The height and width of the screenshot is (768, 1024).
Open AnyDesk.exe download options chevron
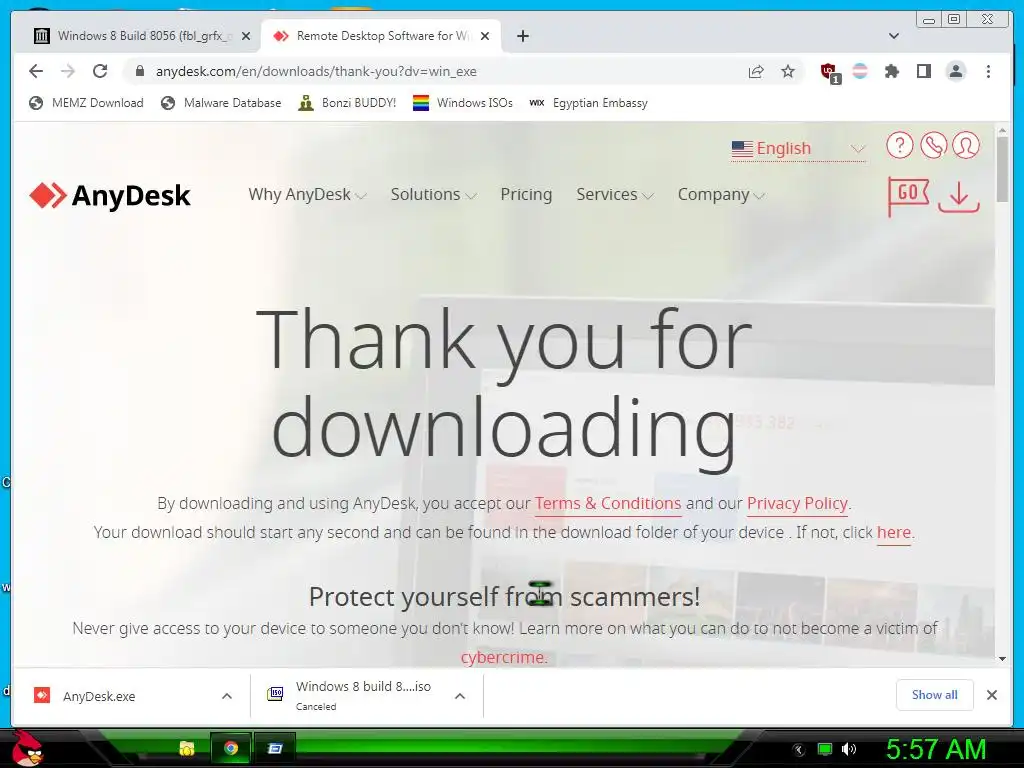click(x=227, y=696)
